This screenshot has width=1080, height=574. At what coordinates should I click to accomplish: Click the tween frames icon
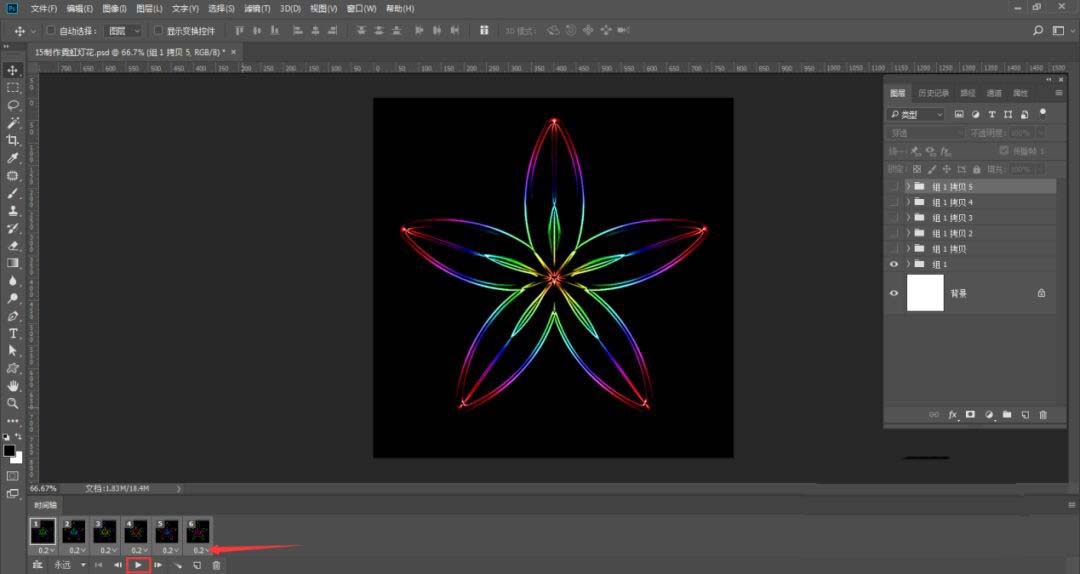(x=178, y=565)
